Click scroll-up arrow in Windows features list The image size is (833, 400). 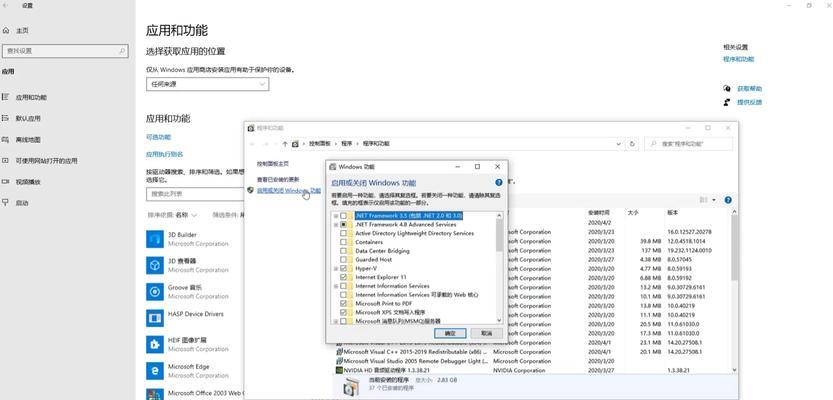[499, 216]
